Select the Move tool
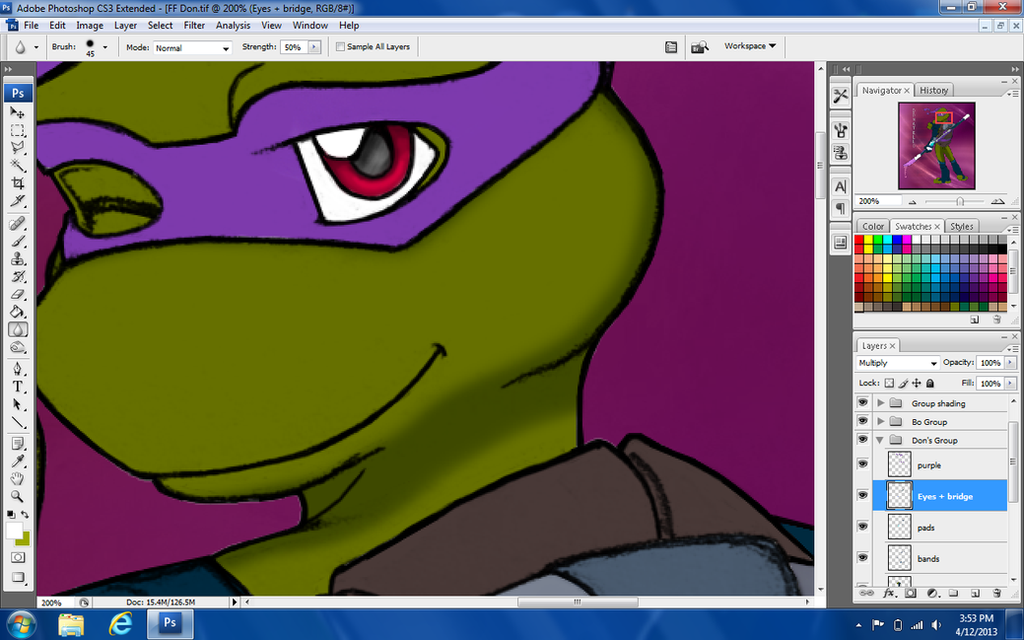This screenshot has height=640, width=1024. (x=18, y=113)
